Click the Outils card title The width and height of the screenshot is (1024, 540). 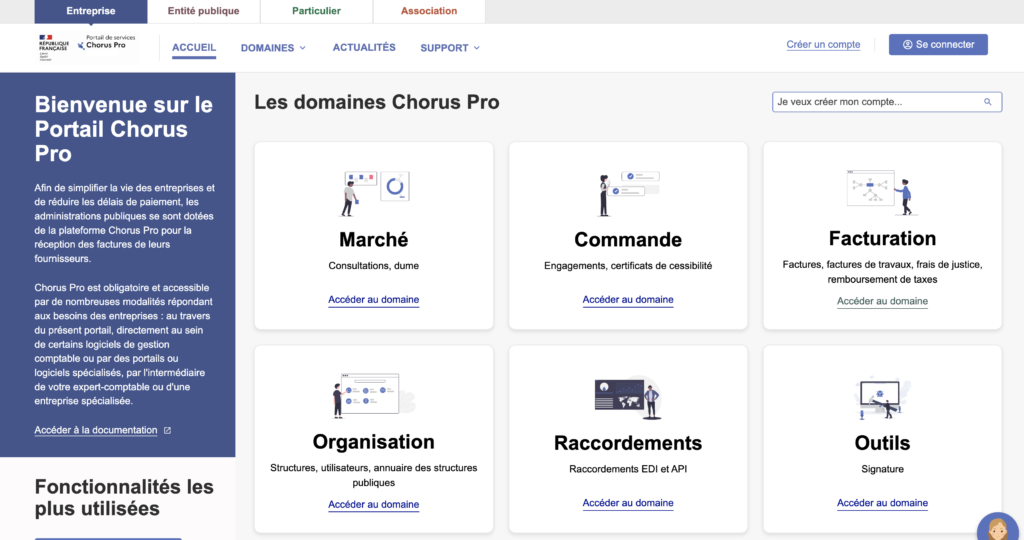pyautogui.click(x=882, y=443)
